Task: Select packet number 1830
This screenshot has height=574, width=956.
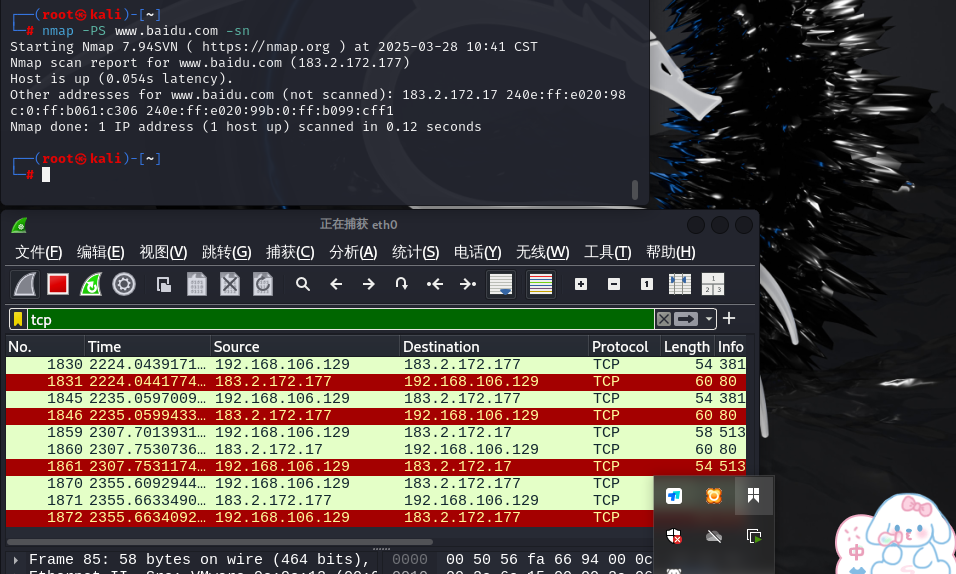Action: [x=376, y=364]
